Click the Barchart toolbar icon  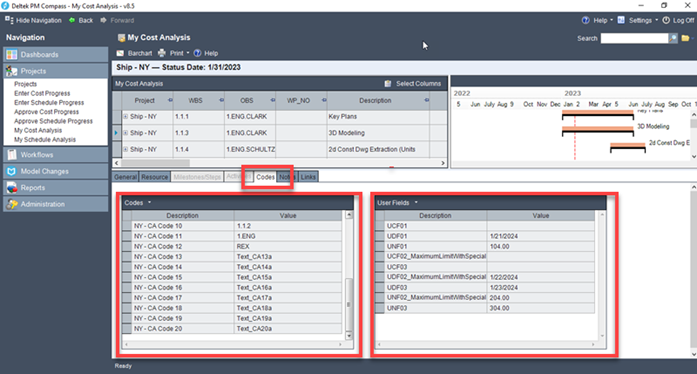pyautogui.click(x=120, y=53)
